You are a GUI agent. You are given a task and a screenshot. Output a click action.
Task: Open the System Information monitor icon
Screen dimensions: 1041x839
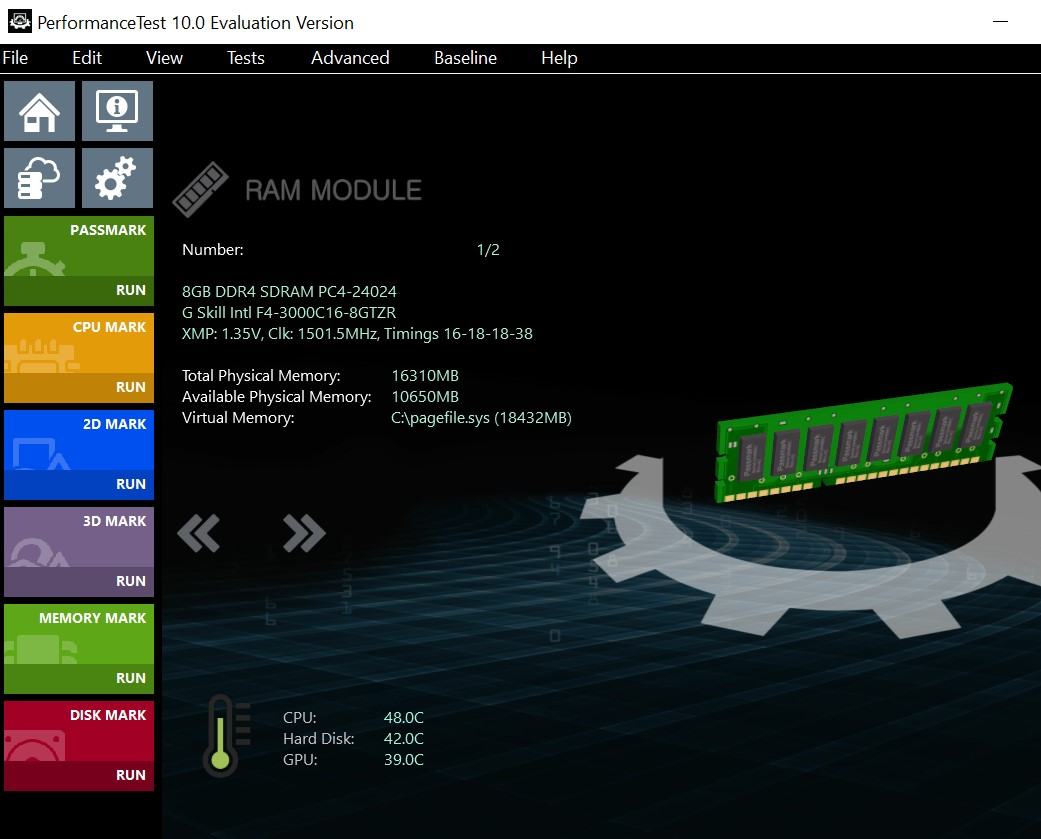(x=118, y=111)
